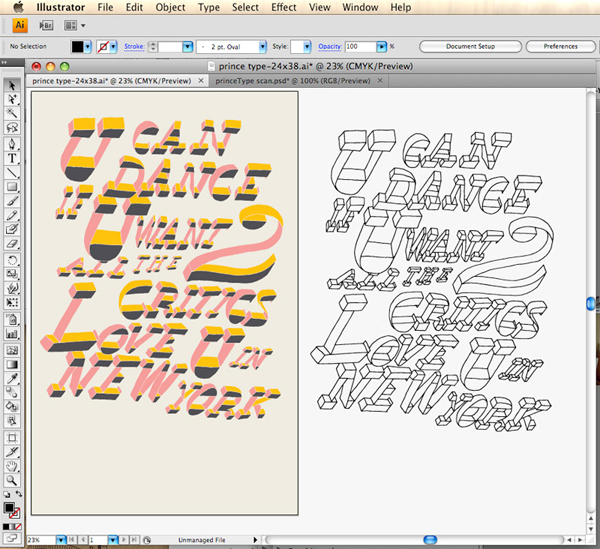Open the Opacity slider arrow
600x549 pixels.
(382, 47)
